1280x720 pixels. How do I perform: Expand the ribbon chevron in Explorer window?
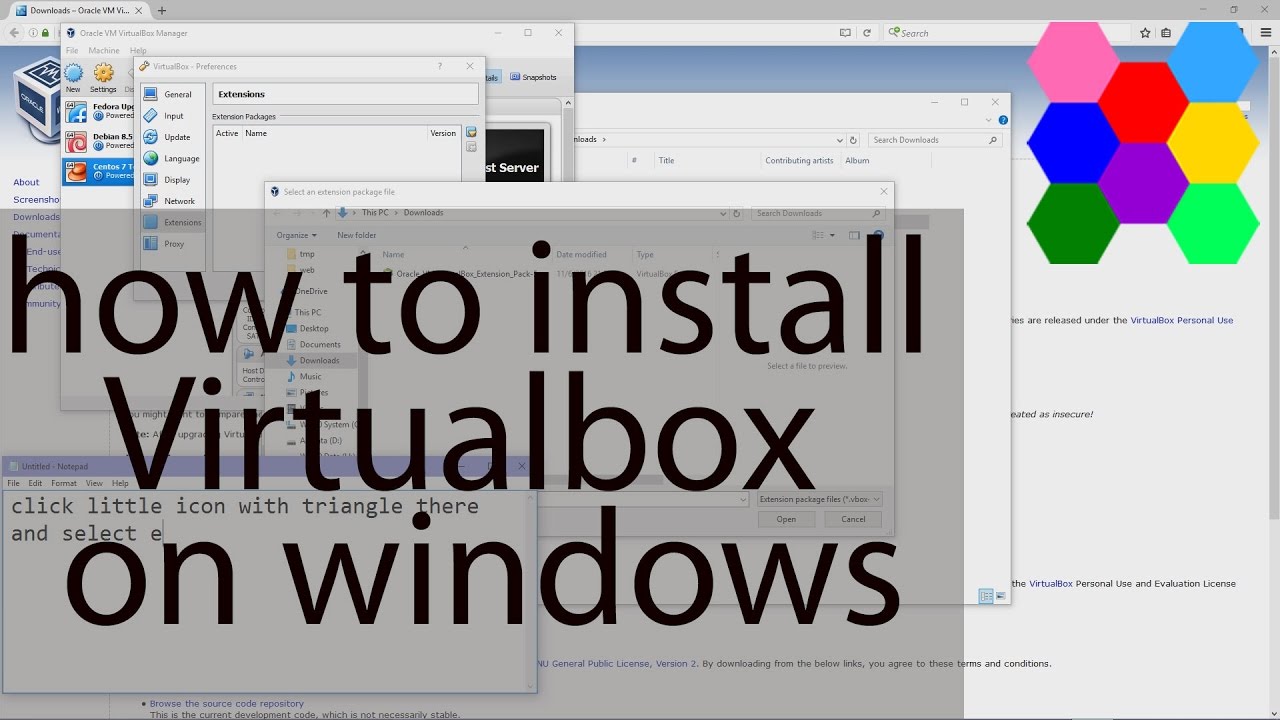click(990, 120)
